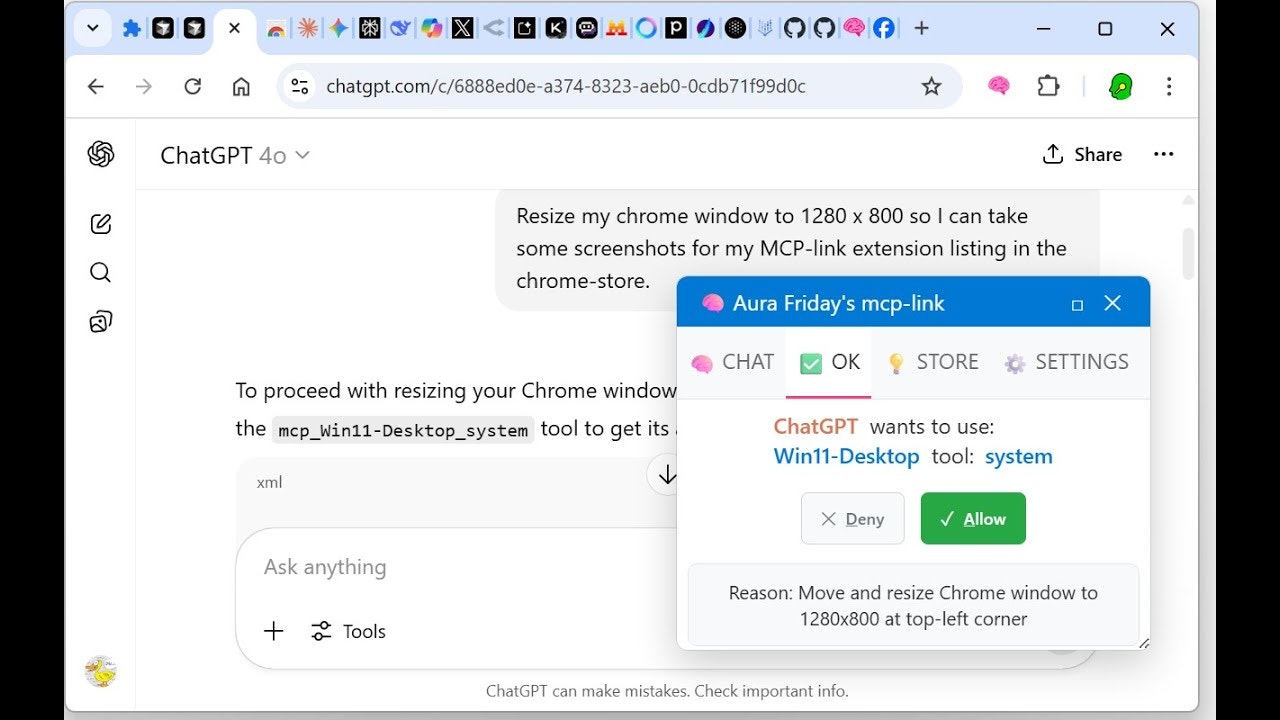
Task: Switch to the CHAT tab in mcp-link
Action: tap(732, 362)
